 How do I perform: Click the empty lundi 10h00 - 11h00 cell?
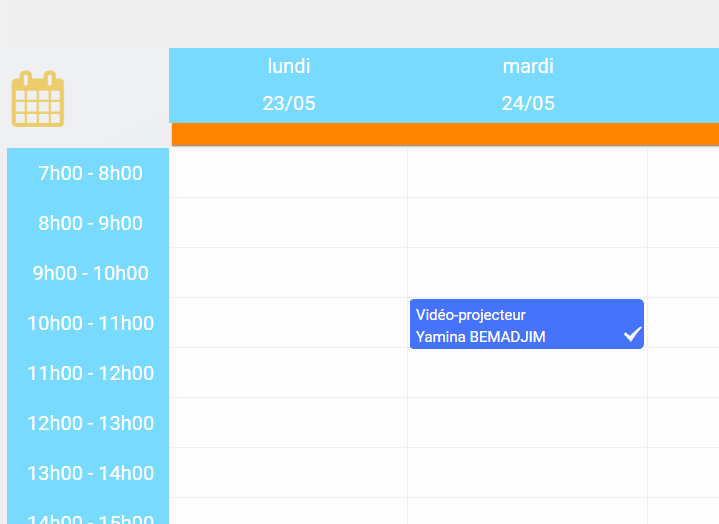click(x=289, y=323)
